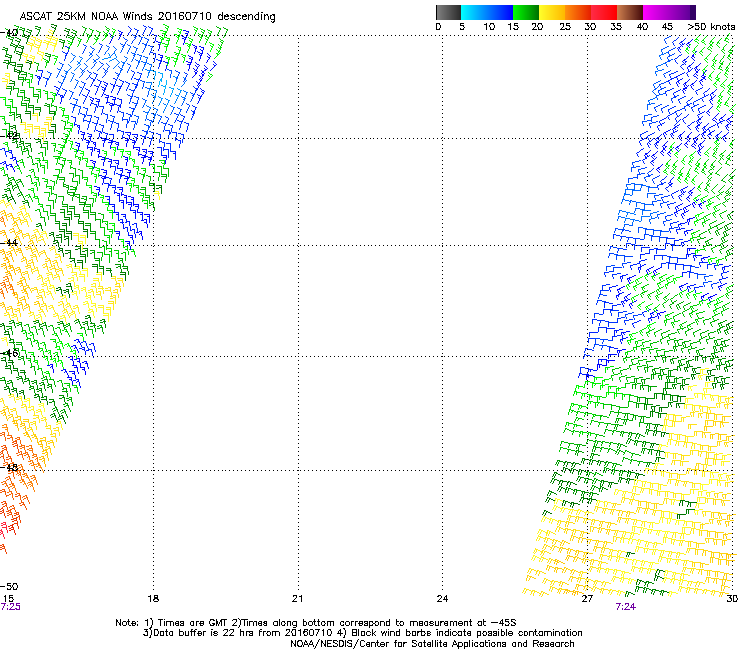Select the cyan-blue 5-15 knots legend segment
This screenshot has width=740, height=650.
487,12
